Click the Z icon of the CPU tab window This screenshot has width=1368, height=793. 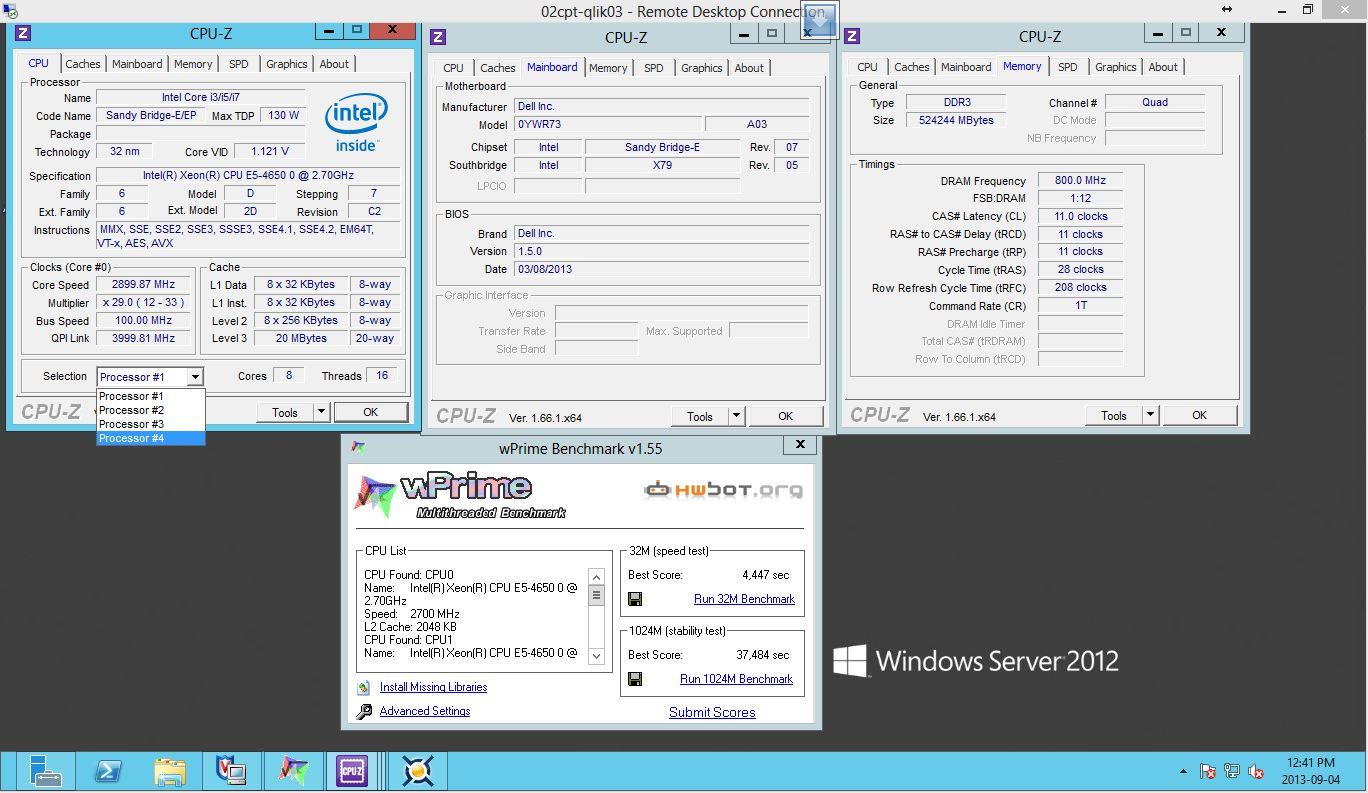tap(22, 34)
